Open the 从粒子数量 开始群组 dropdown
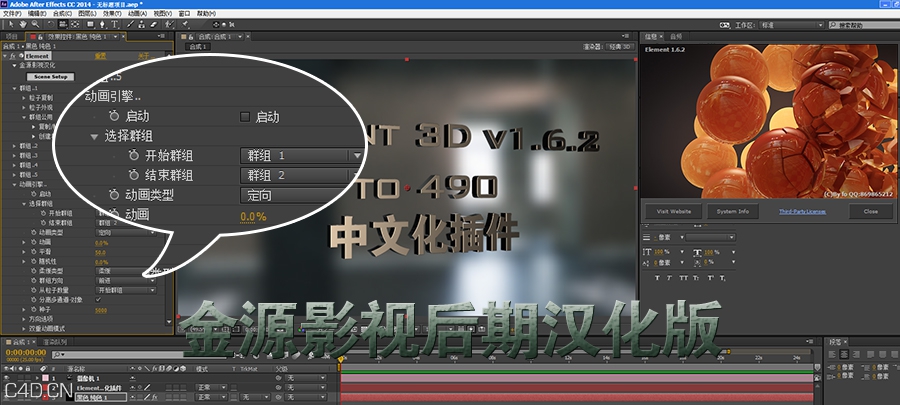 click(x=125, y=290)
